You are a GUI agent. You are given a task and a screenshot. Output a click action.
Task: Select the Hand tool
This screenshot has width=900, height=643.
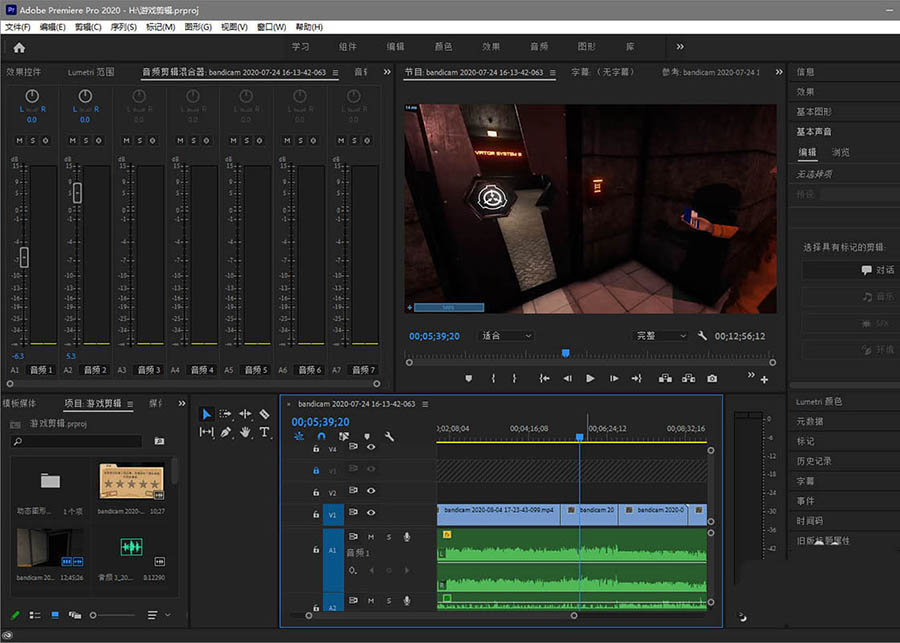(x=245, y=432)
